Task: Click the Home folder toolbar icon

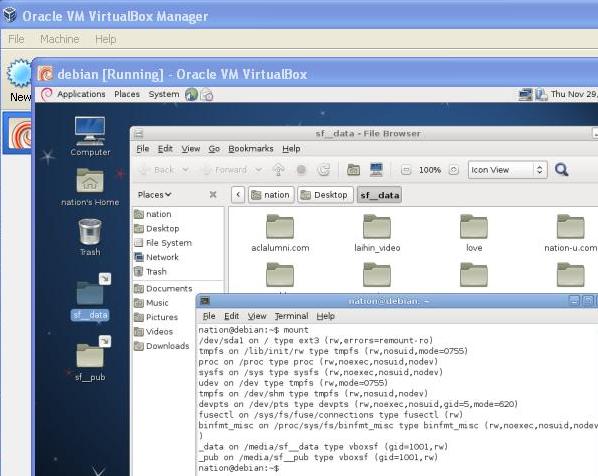Action: (x=354, y=170)
